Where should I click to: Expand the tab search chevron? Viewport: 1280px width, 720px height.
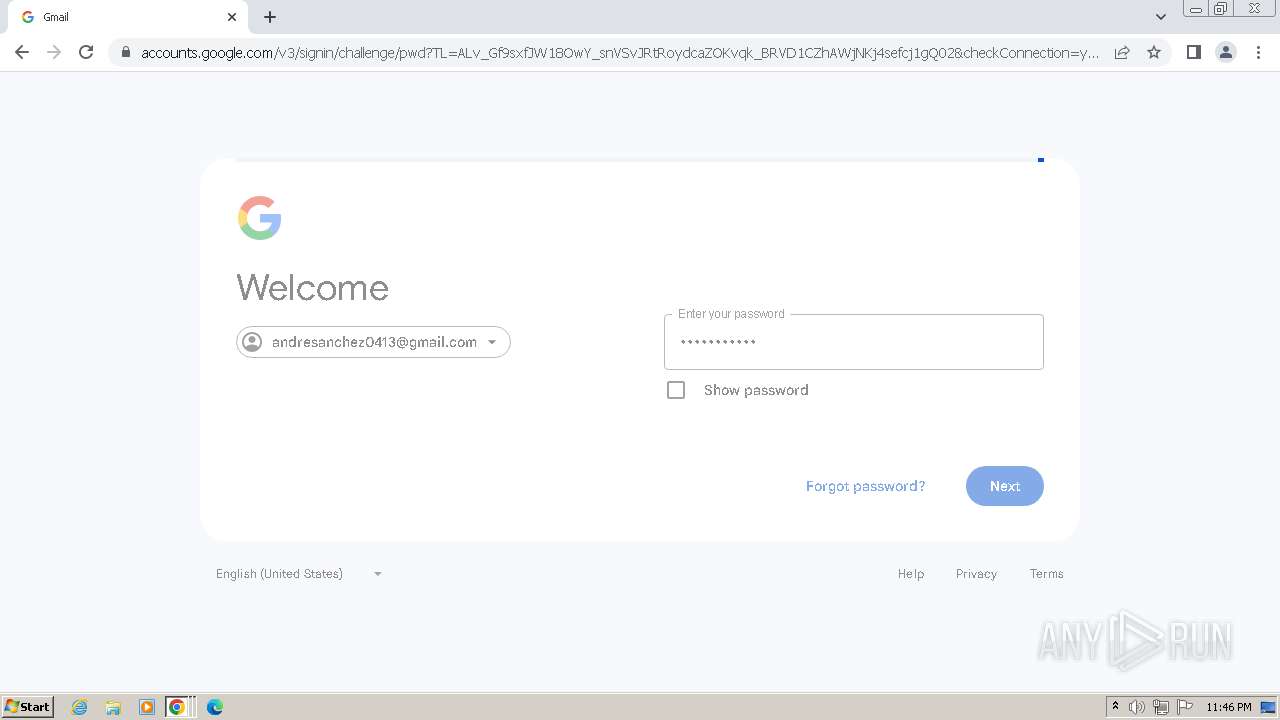[1161, 17]
